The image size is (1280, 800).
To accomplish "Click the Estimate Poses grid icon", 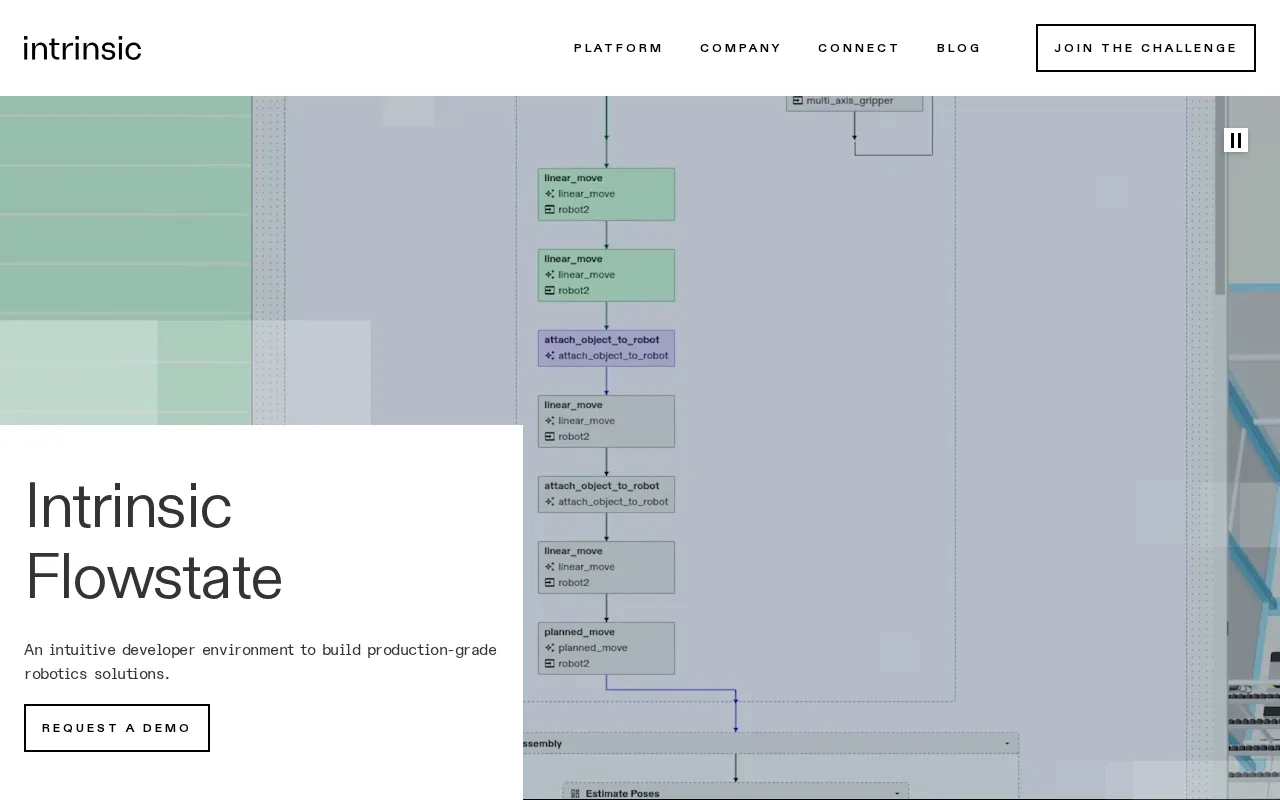I will pyautogui.click(x=575, y=793).
